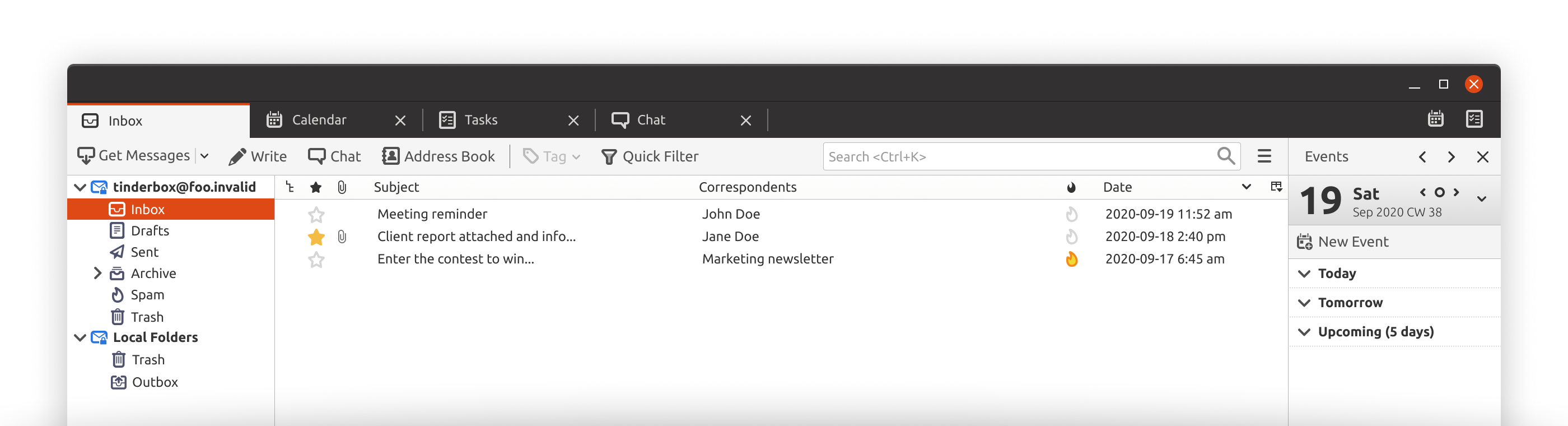Open the mini day dropdown chevron
The image size is (1568, 426).
pyautogui.click(x=1482, y=198)
